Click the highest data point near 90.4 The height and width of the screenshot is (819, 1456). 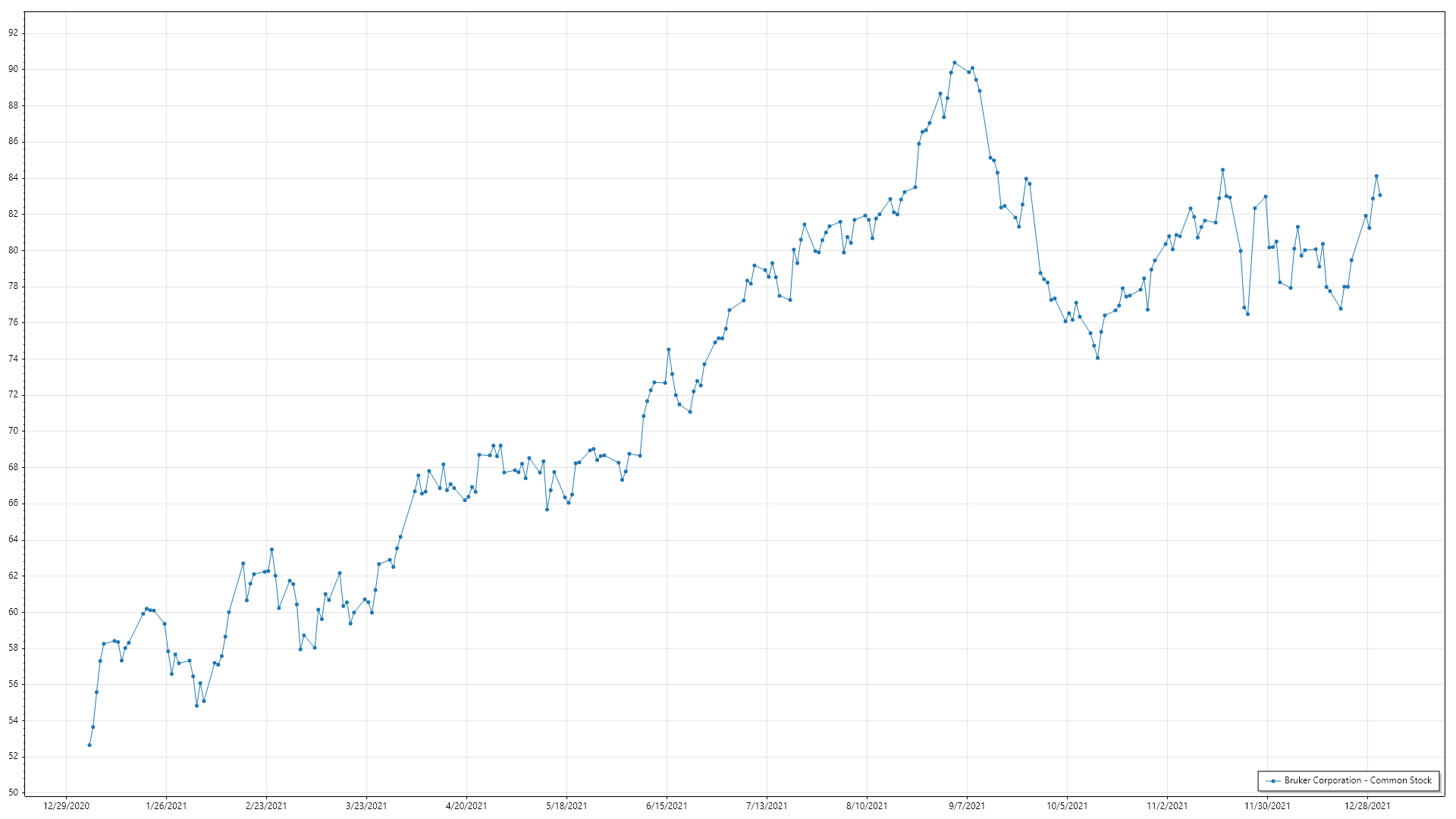(954, 63)
